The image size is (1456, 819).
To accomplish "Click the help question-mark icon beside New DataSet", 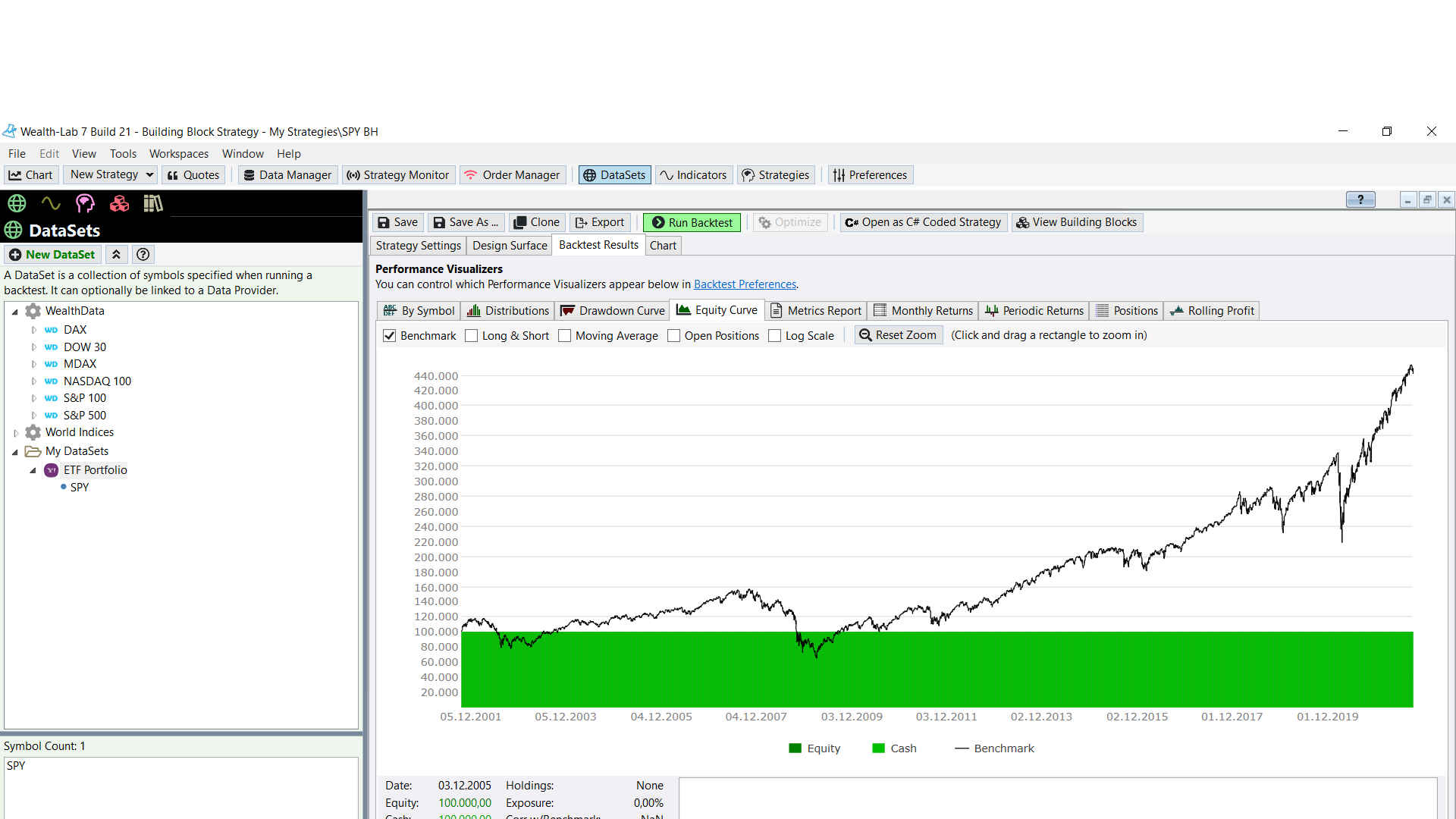I will 143,255.
